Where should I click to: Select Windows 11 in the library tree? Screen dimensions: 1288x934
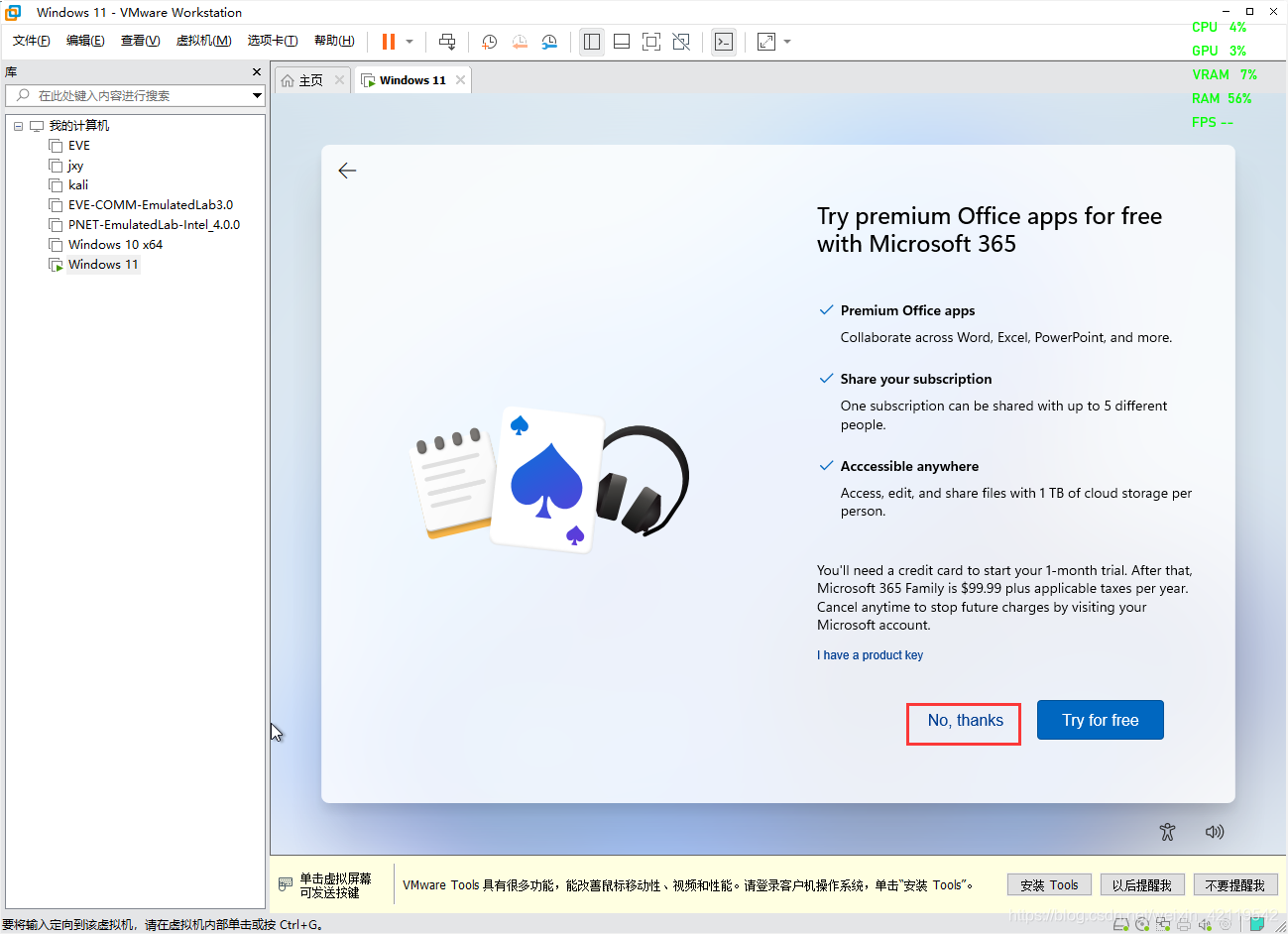click(x=103, y=265)
